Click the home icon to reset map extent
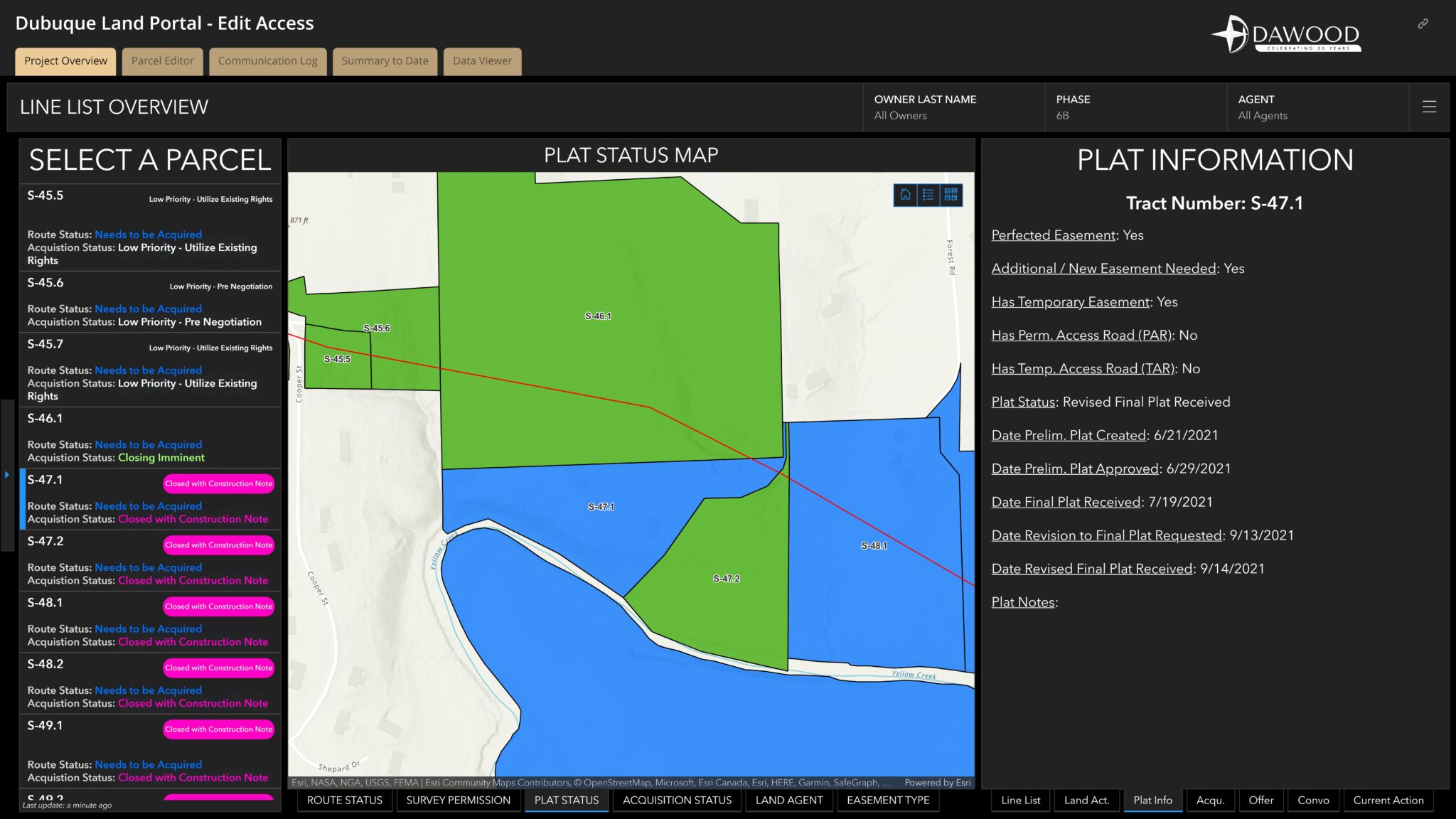The height and width of the screenshot is (819, 1456). point(904,196)
